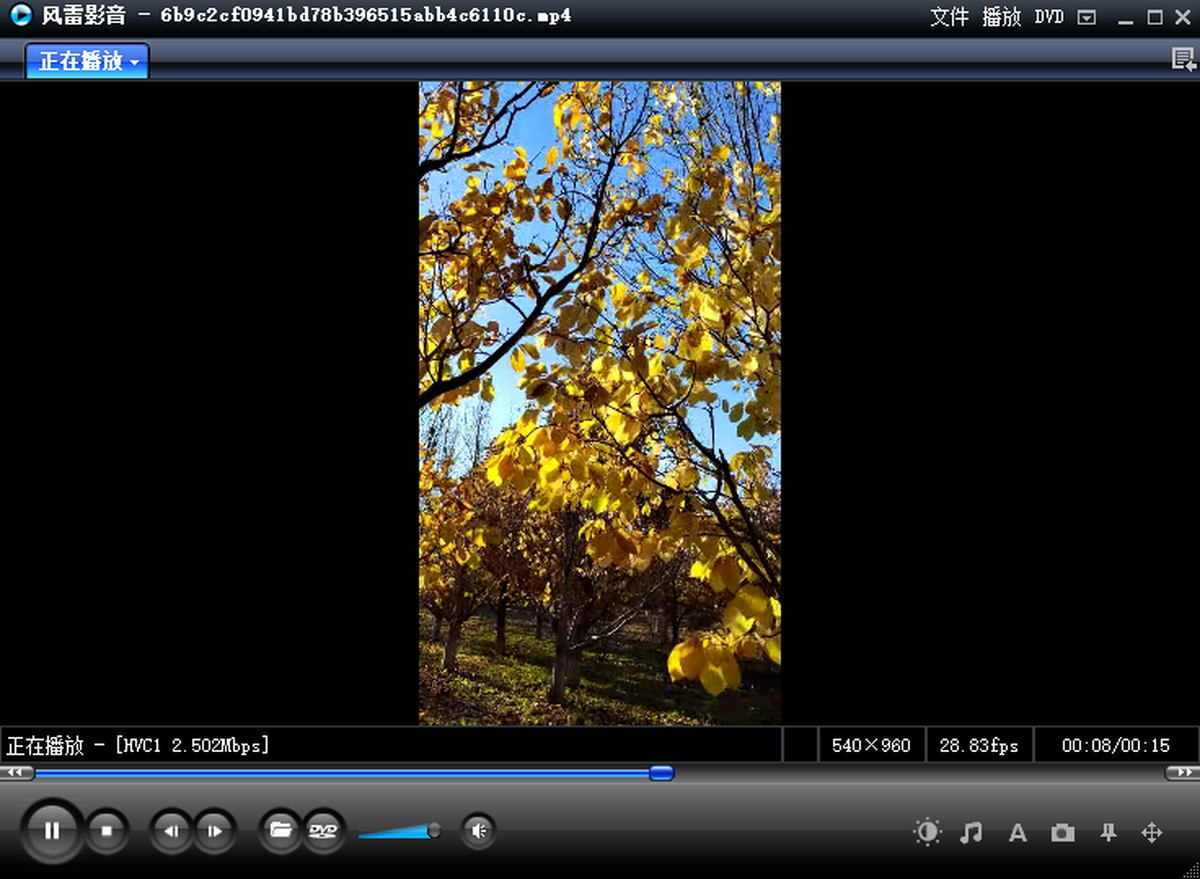Viewport: 1200px width, 879px height.
Task: Expand the 正在播放 dropdown tab
Action: [88, 61]
